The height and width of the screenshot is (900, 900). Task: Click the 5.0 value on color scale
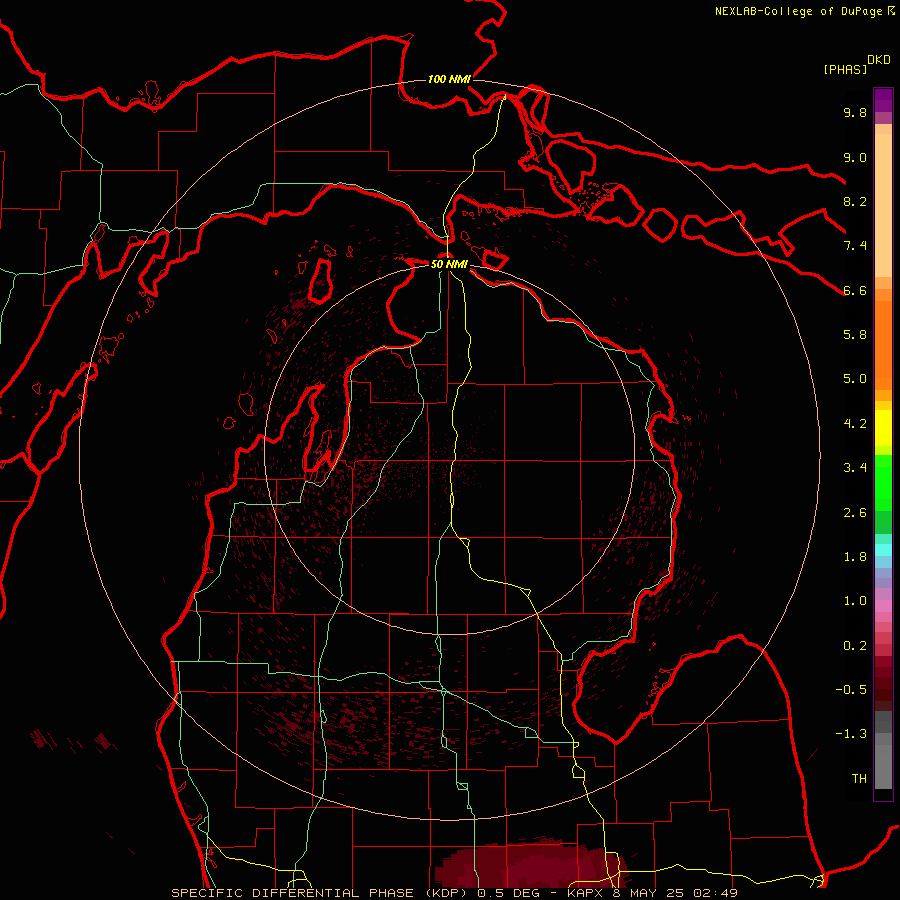pos(855,379)
